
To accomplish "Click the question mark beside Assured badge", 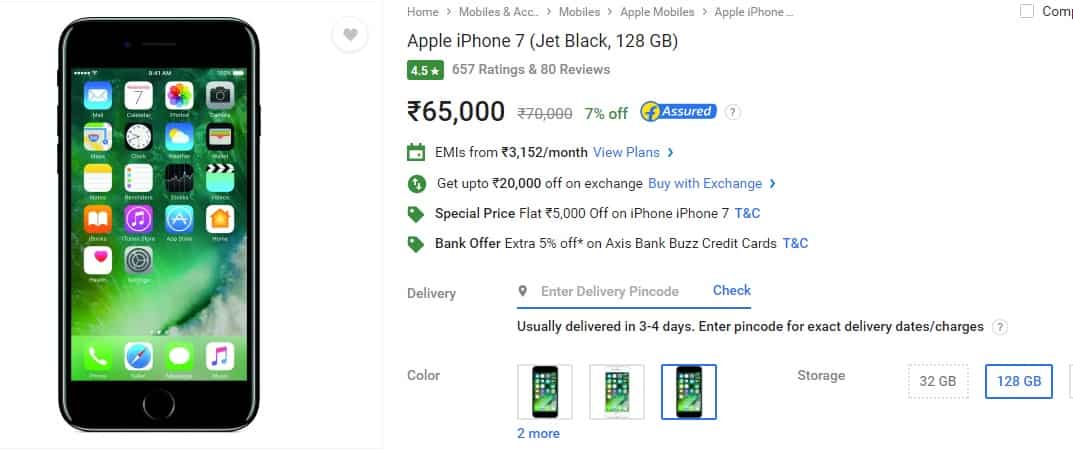I will coord(732,112).
